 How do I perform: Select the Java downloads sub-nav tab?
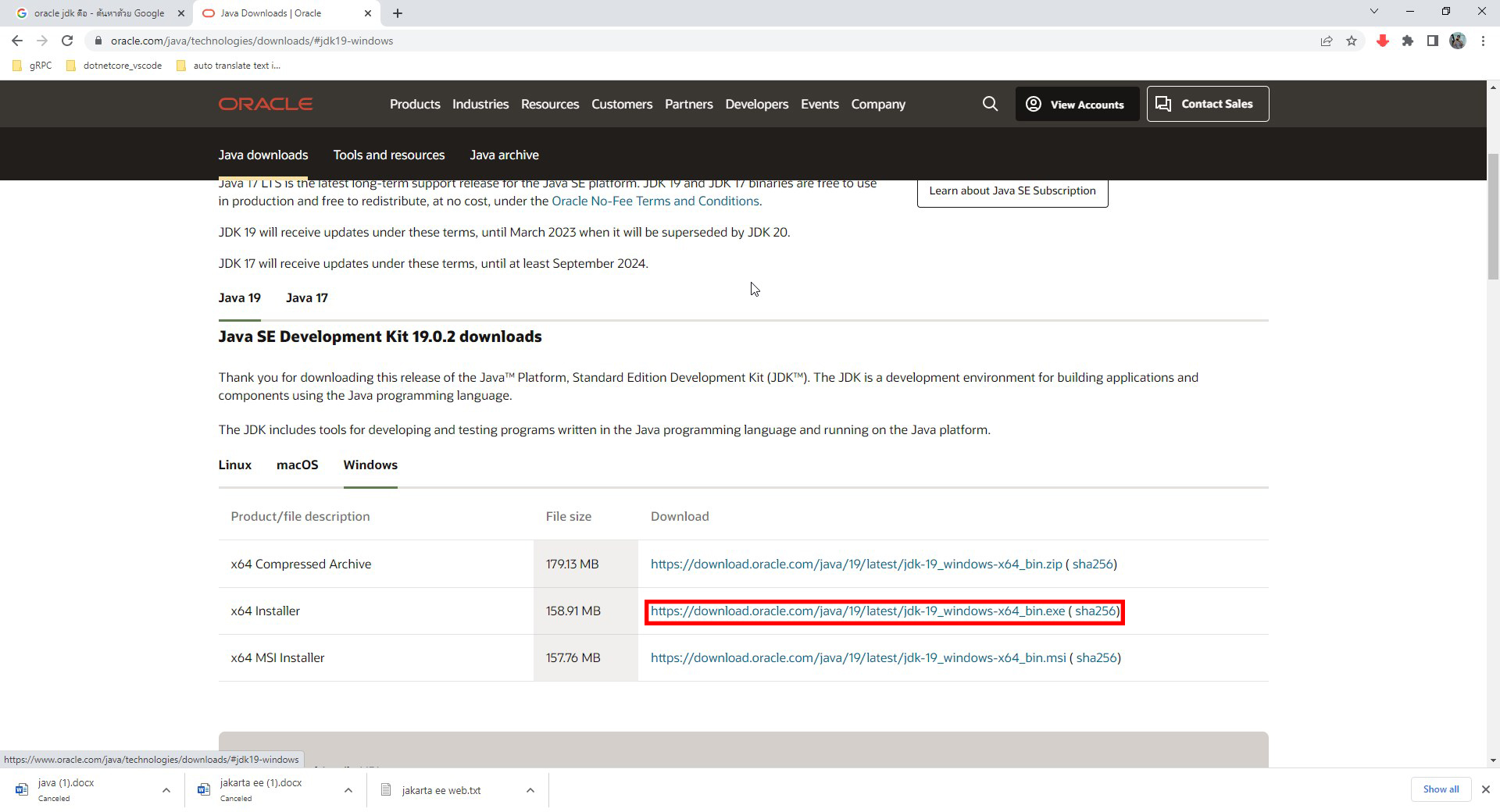click(263, 155)
